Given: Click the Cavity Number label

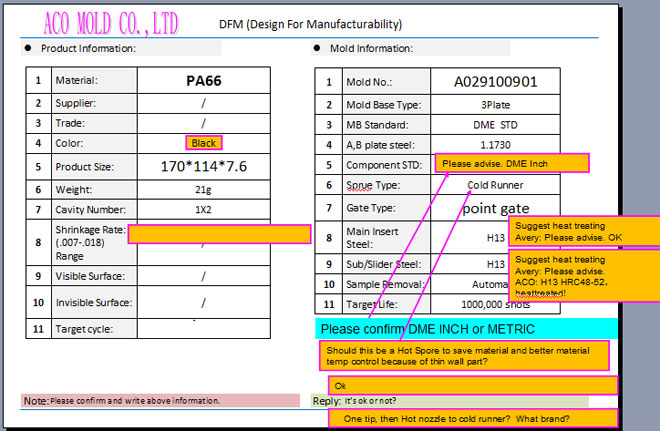Looking at the screenshot, I should (90, 210).
